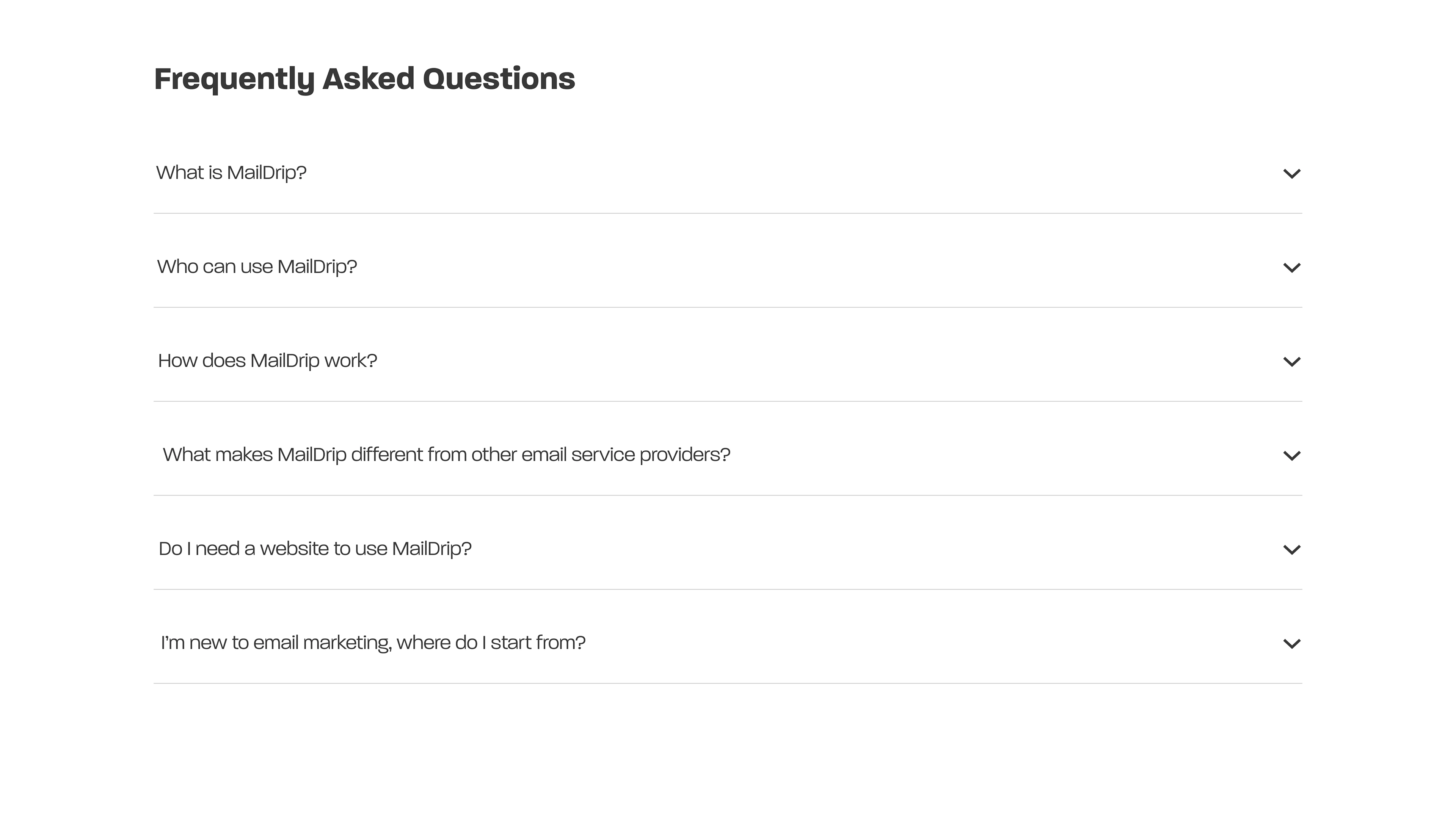1456x837 pixels.
Task: Click the chevron for the new to email marketing question
Action: click(1291, 644)
